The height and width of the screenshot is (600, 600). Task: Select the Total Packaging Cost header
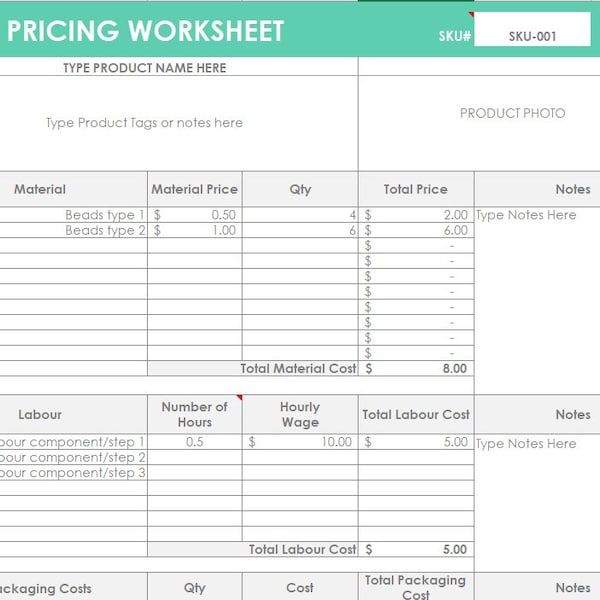[x=416, y=587]
